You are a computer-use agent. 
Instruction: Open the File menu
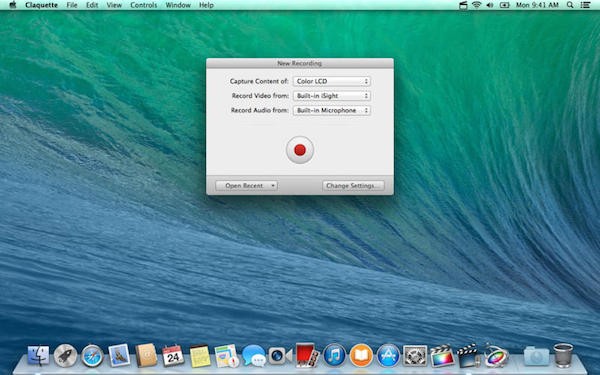[72, 5]
